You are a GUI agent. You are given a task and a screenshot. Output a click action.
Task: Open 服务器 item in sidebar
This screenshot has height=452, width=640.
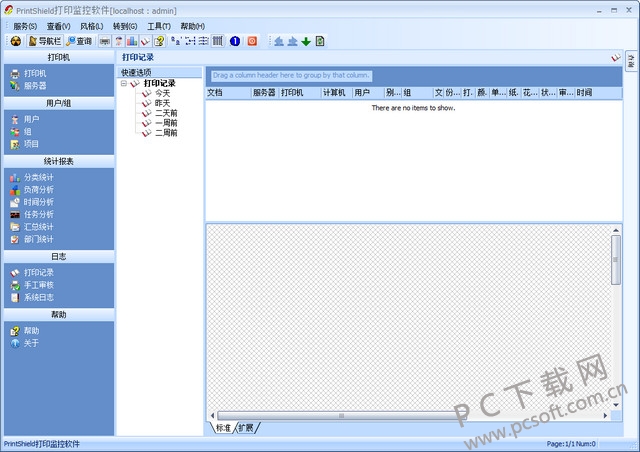(29, 86)
